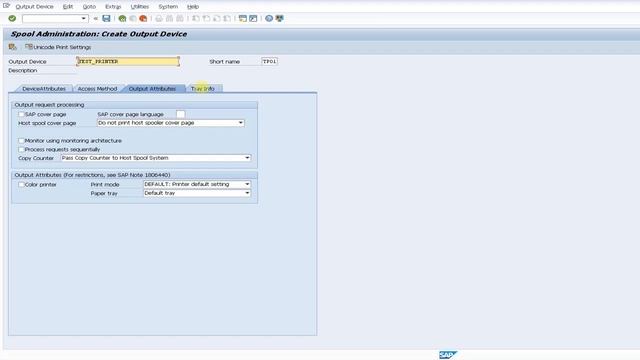Select the Output Attributes tab

coord(152,89)
